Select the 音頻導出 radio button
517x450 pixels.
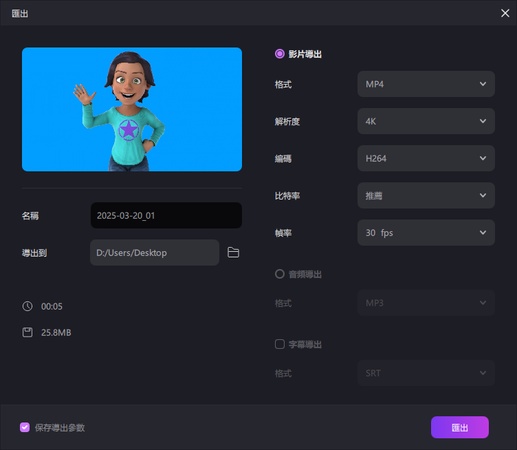[279, 274]
